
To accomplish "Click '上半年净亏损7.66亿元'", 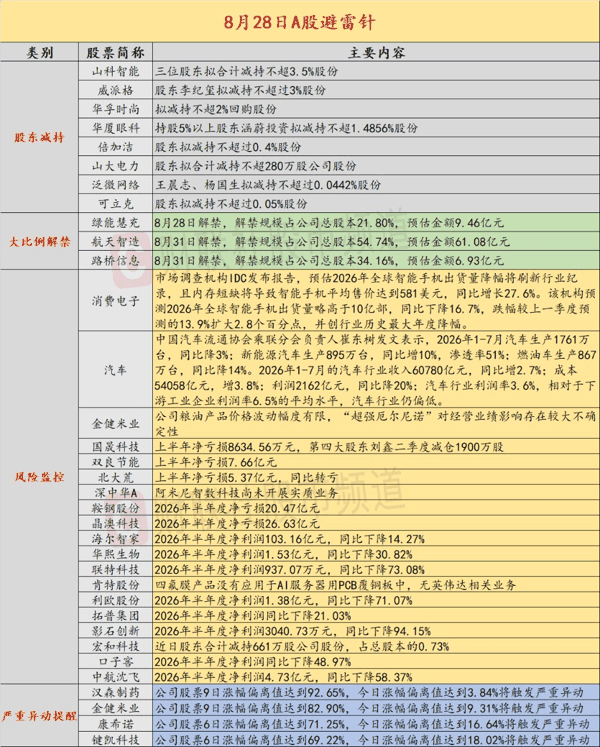I will tap(215, 462).
